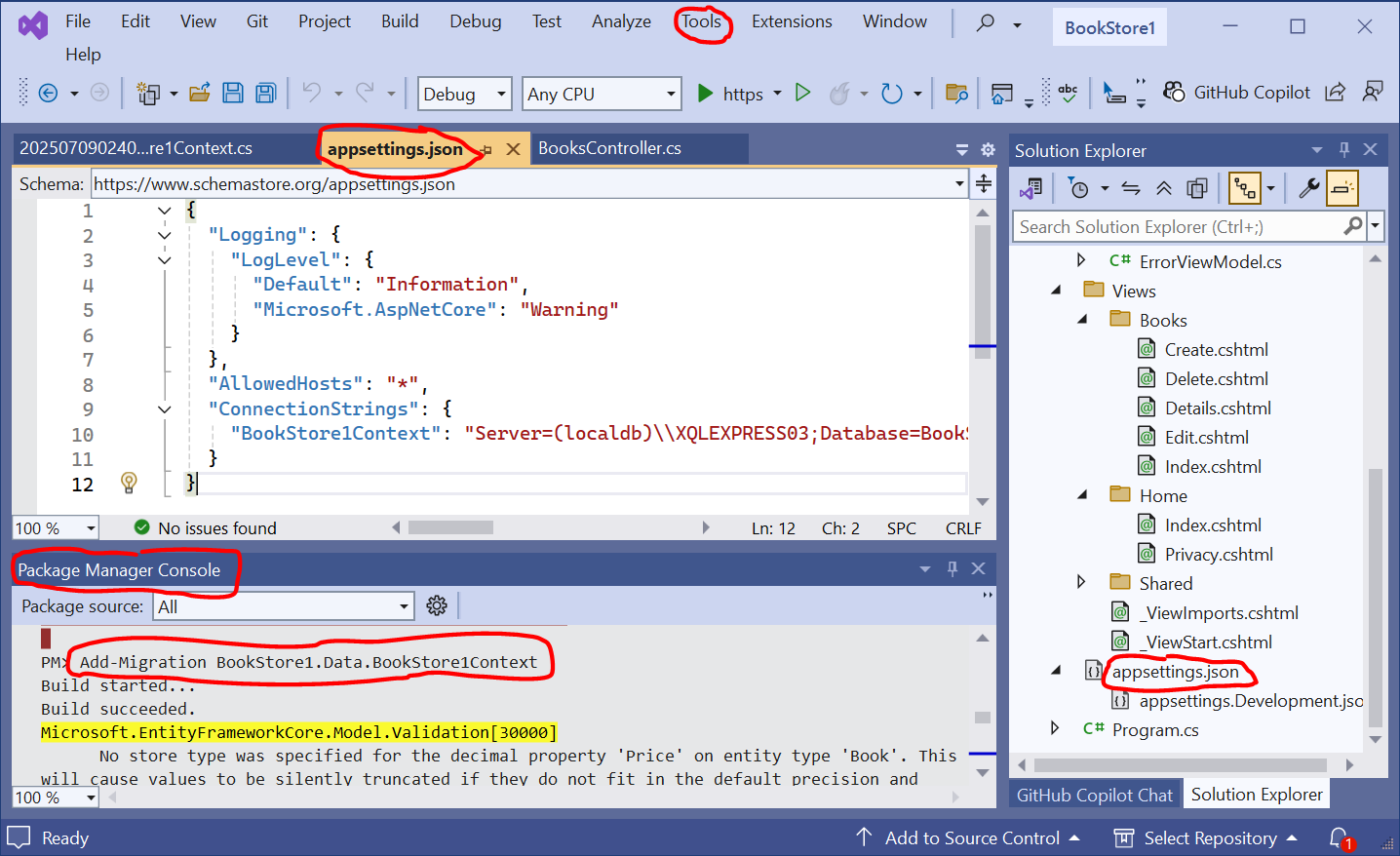The image size is (1400, 856).
Task: Click the Hot Reload flame icon
Action: (839, 94)
